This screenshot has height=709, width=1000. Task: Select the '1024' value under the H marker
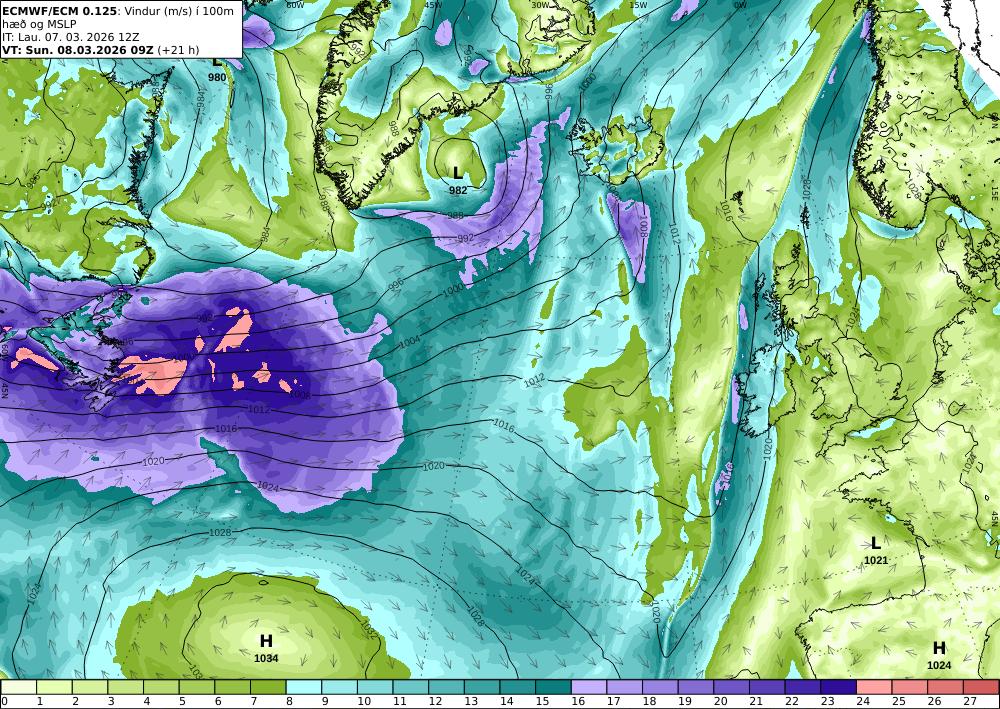(x=939, y=665)
